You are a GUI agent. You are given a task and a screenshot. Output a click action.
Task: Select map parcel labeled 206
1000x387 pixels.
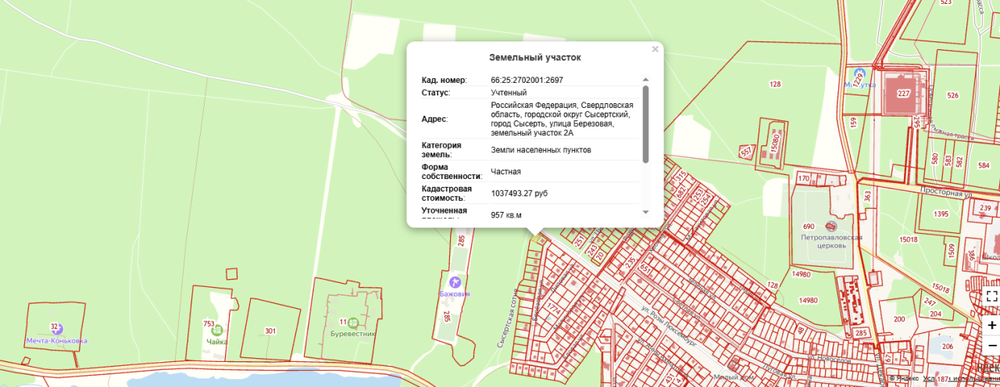tap(947, 346)
